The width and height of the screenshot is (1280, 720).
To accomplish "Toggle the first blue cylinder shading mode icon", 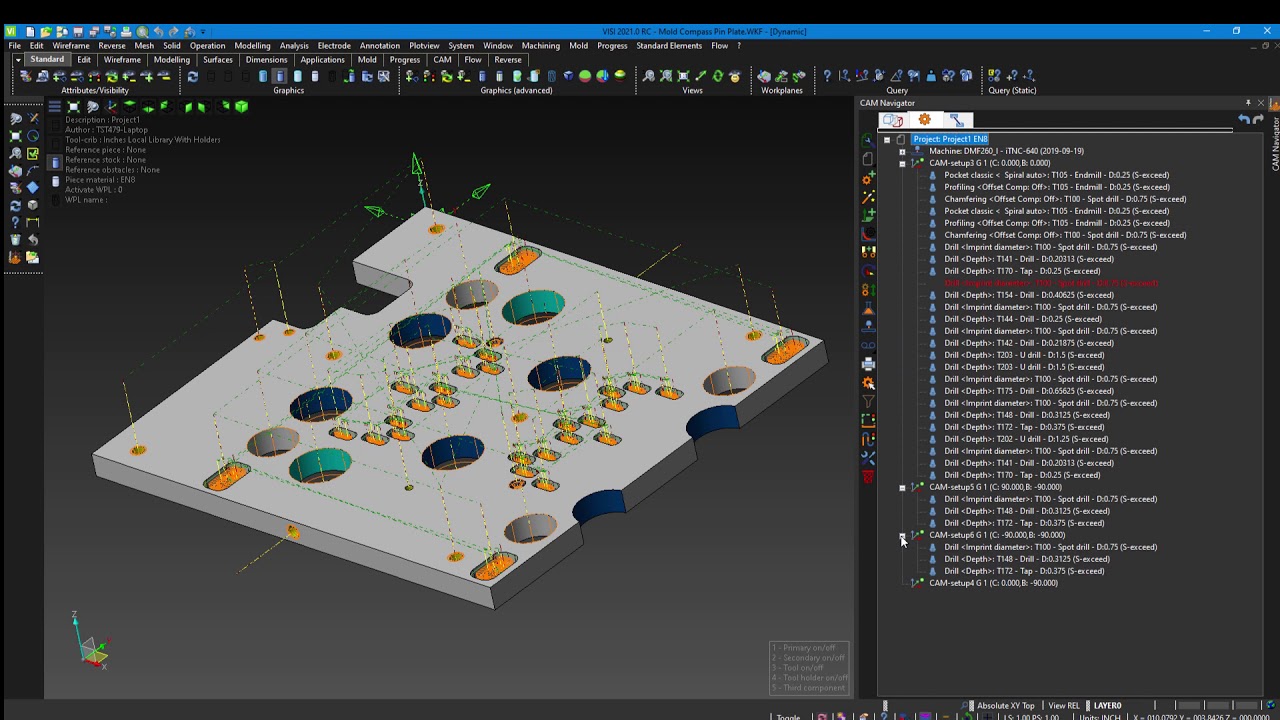I will [x=263, y=76].
